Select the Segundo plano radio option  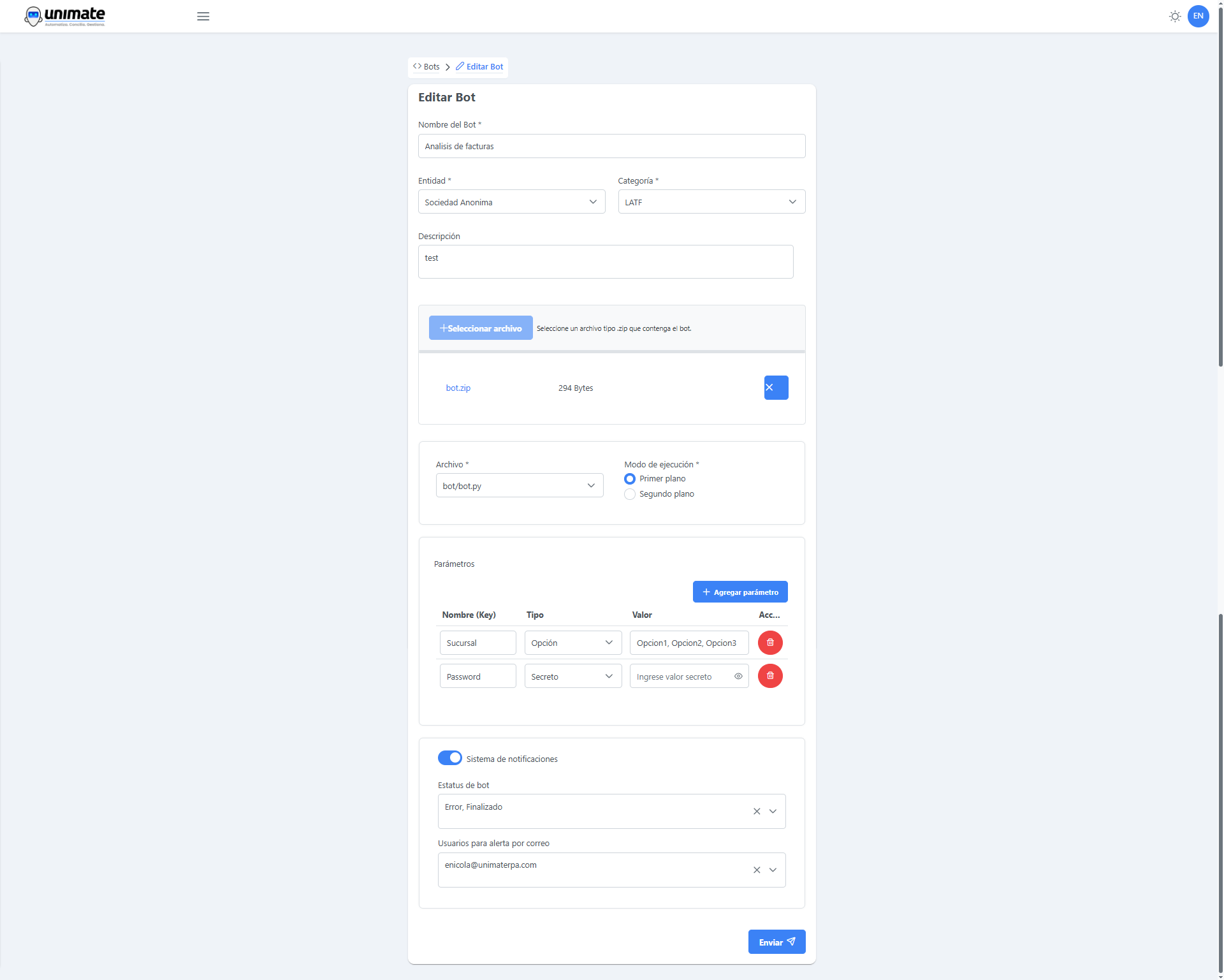(630, 494)
